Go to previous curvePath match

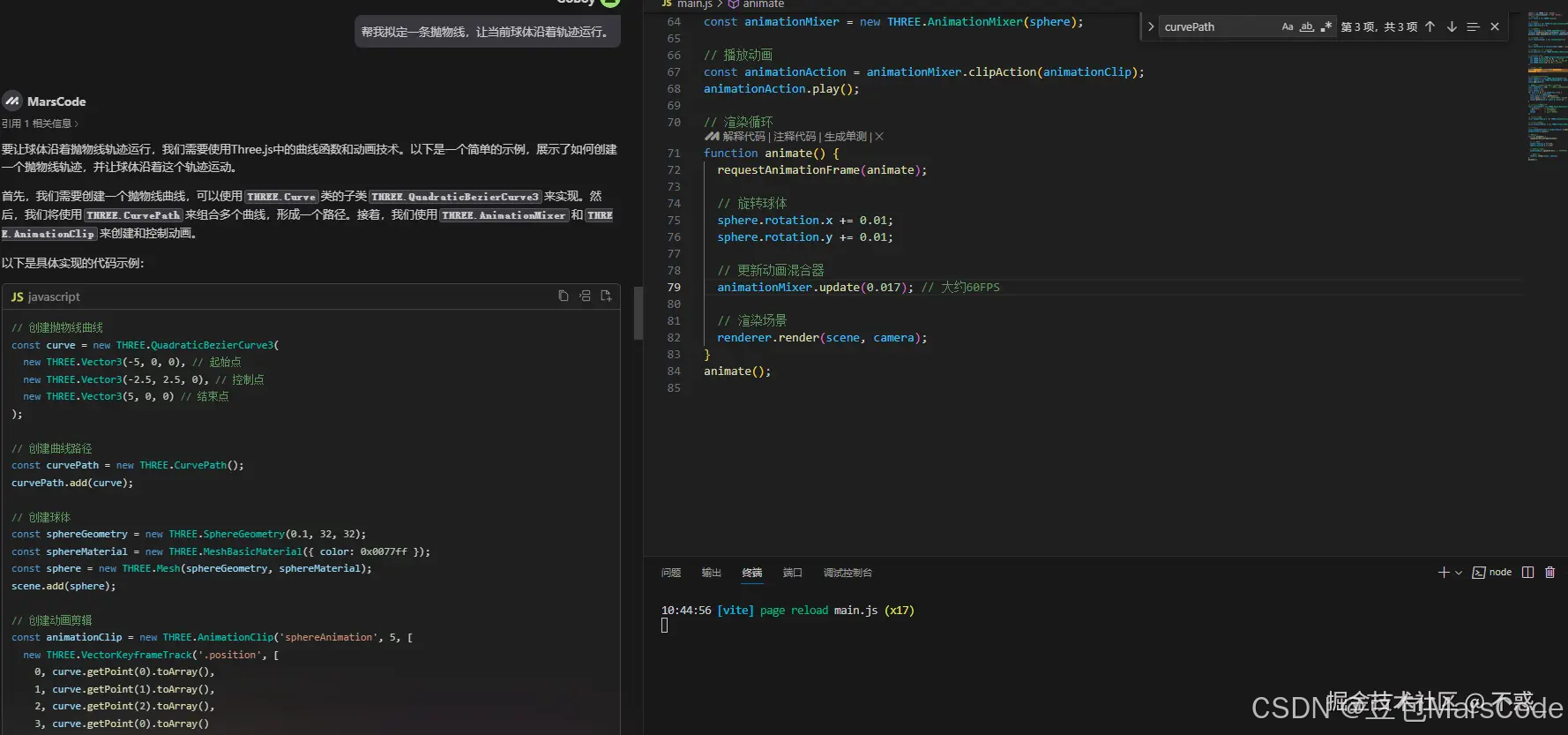(1430, 26)
